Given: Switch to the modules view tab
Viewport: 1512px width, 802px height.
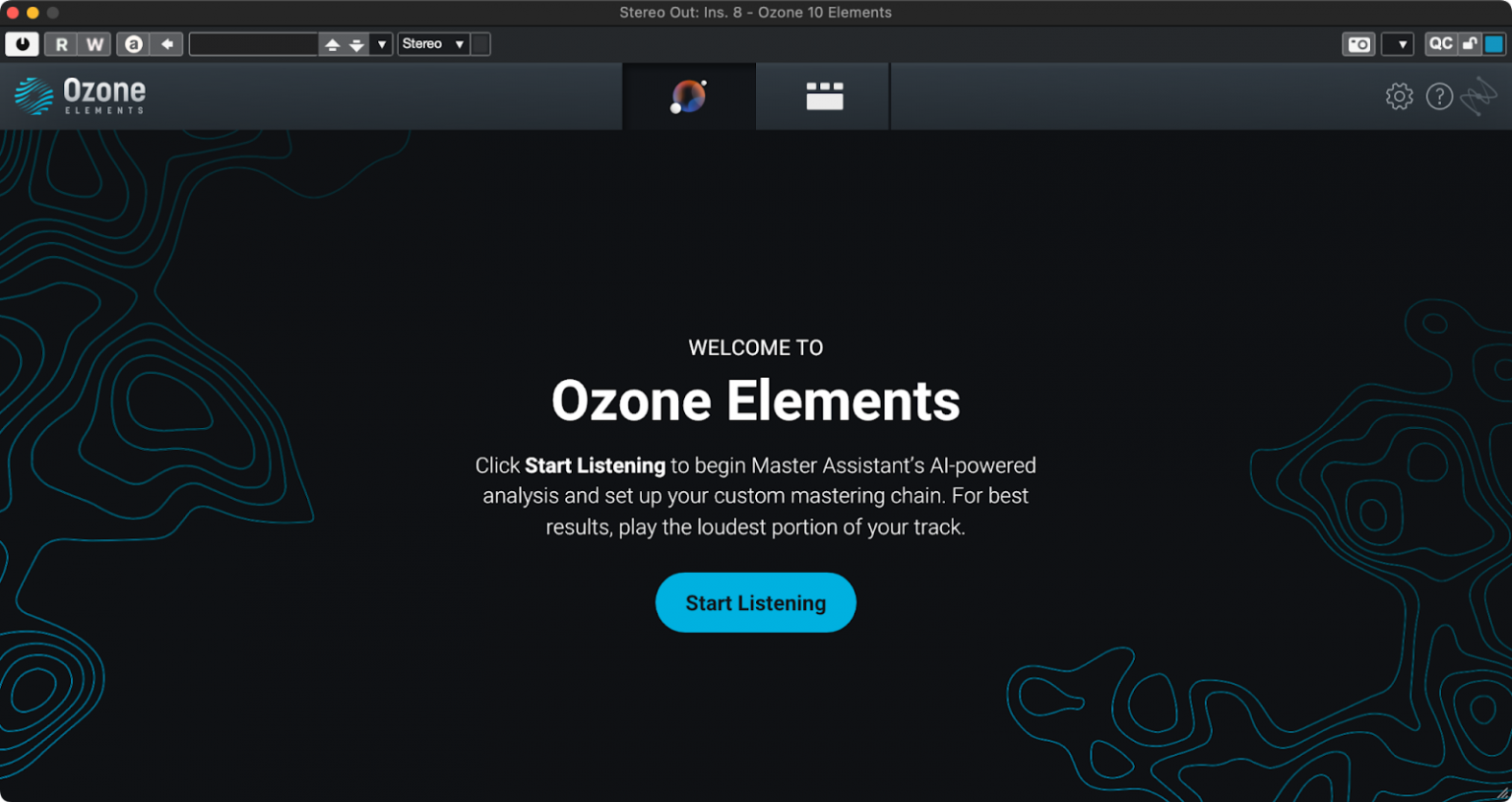Looking at the screenshot, I should [x=824, y=96].
